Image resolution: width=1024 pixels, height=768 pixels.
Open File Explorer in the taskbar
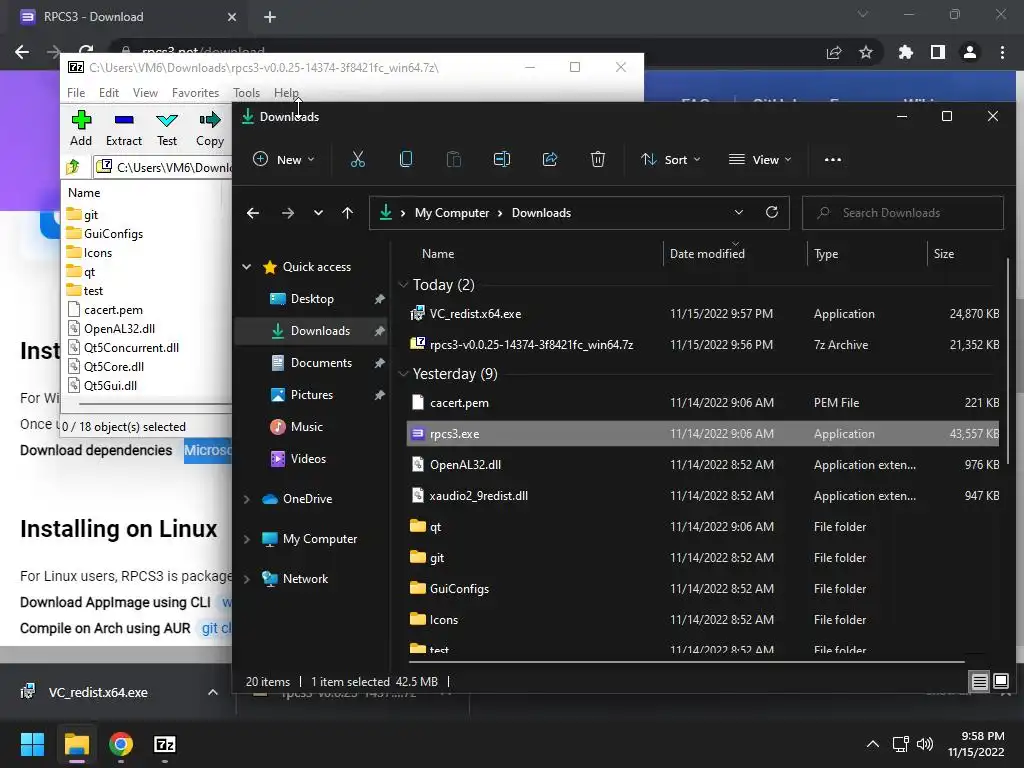click(76, 744)
